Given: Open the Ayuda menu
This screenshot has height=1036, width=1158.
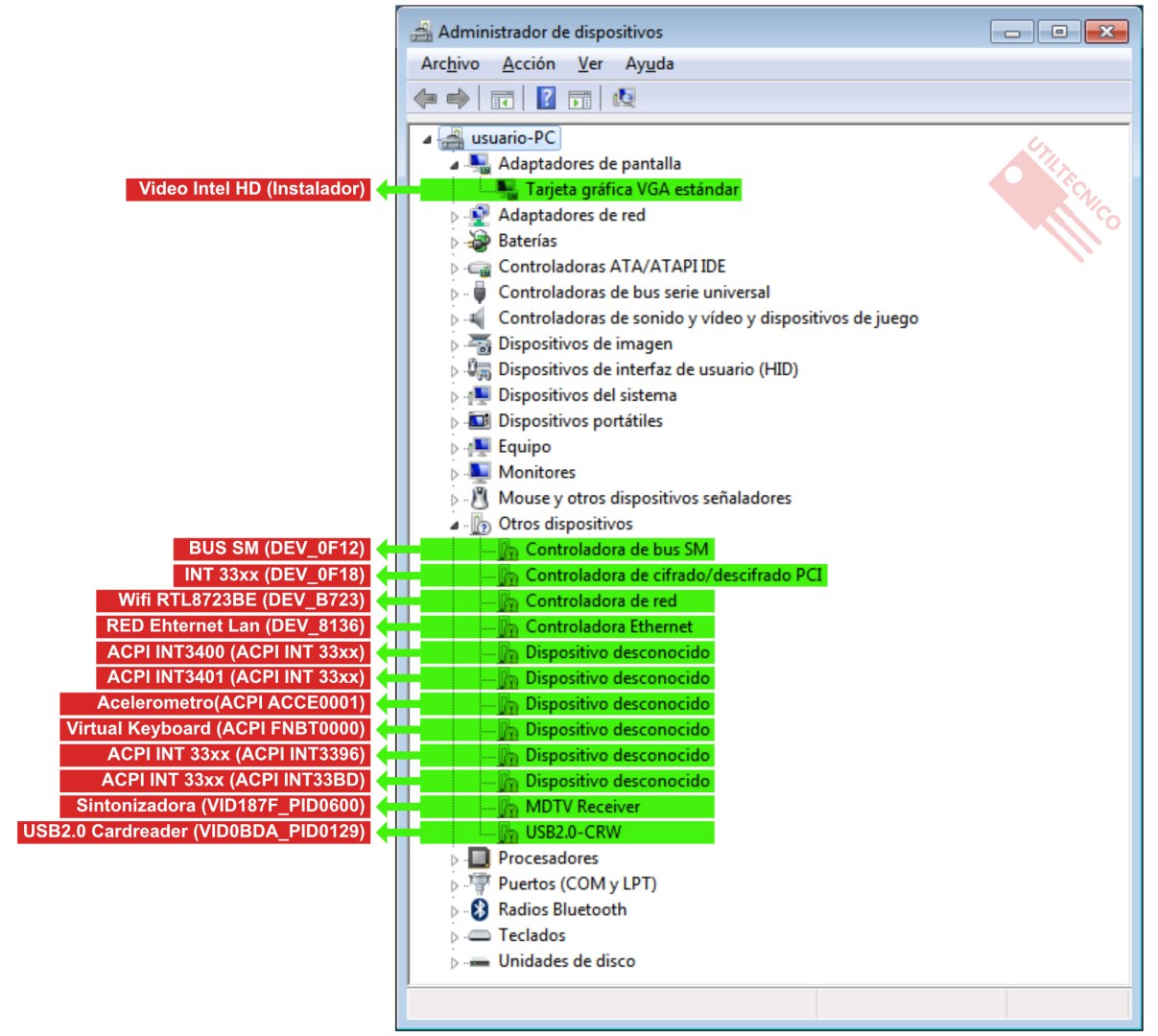Looking at the screenshot, I should (x=650, y=64).
